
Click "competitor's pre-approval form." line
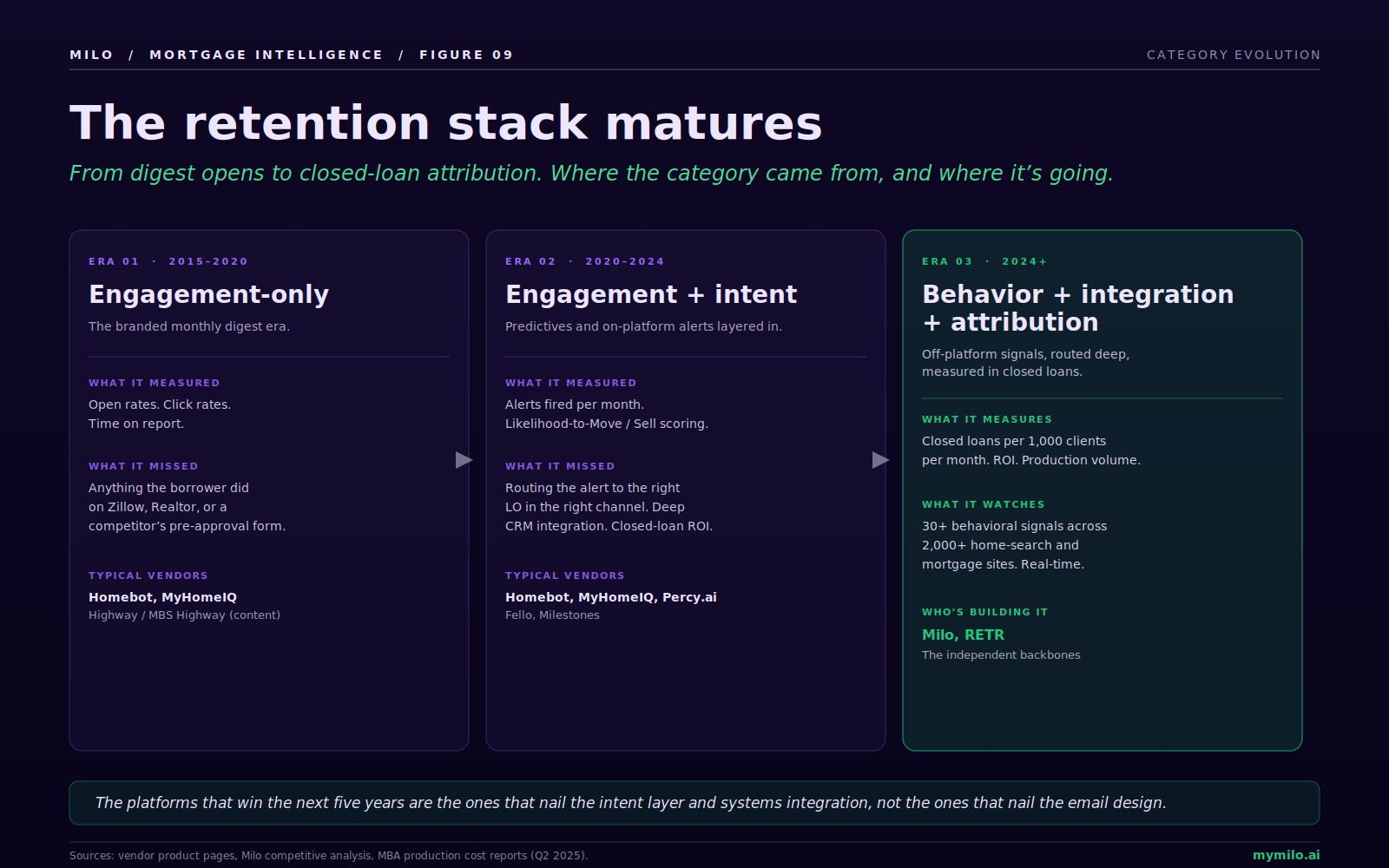[187, 526]
